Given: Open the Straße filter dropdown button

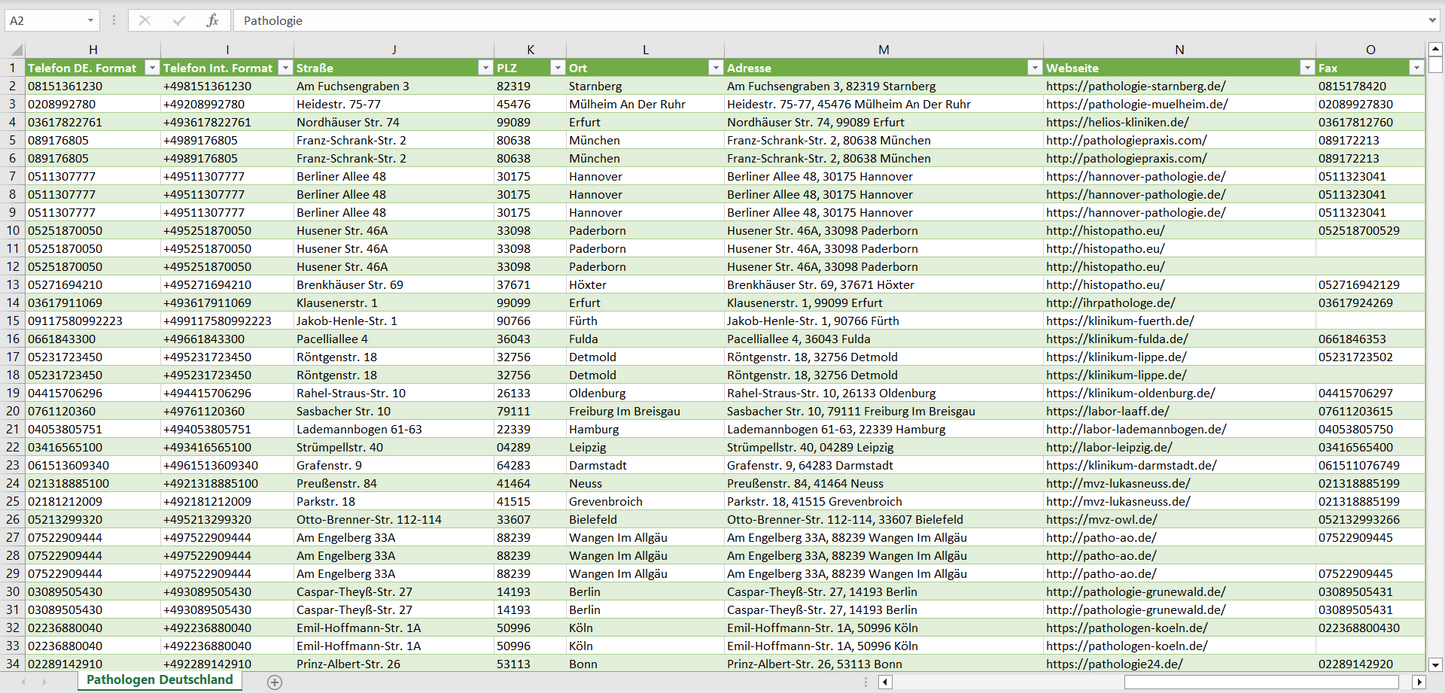Looking at the screenshot, I should (485, 68).
